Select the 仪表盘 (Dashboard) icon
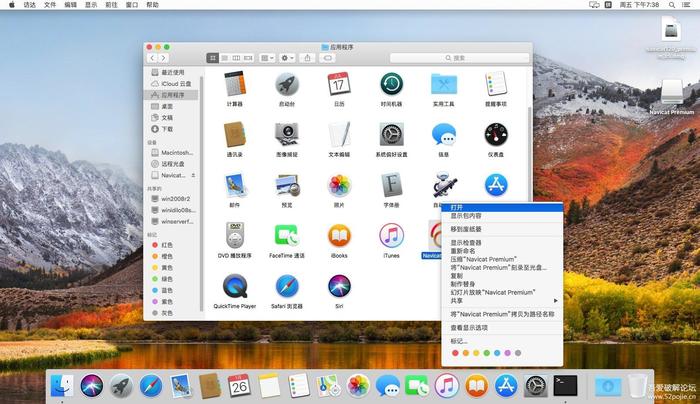This screenshot has height=404, width=700. (x=496, y=134)
